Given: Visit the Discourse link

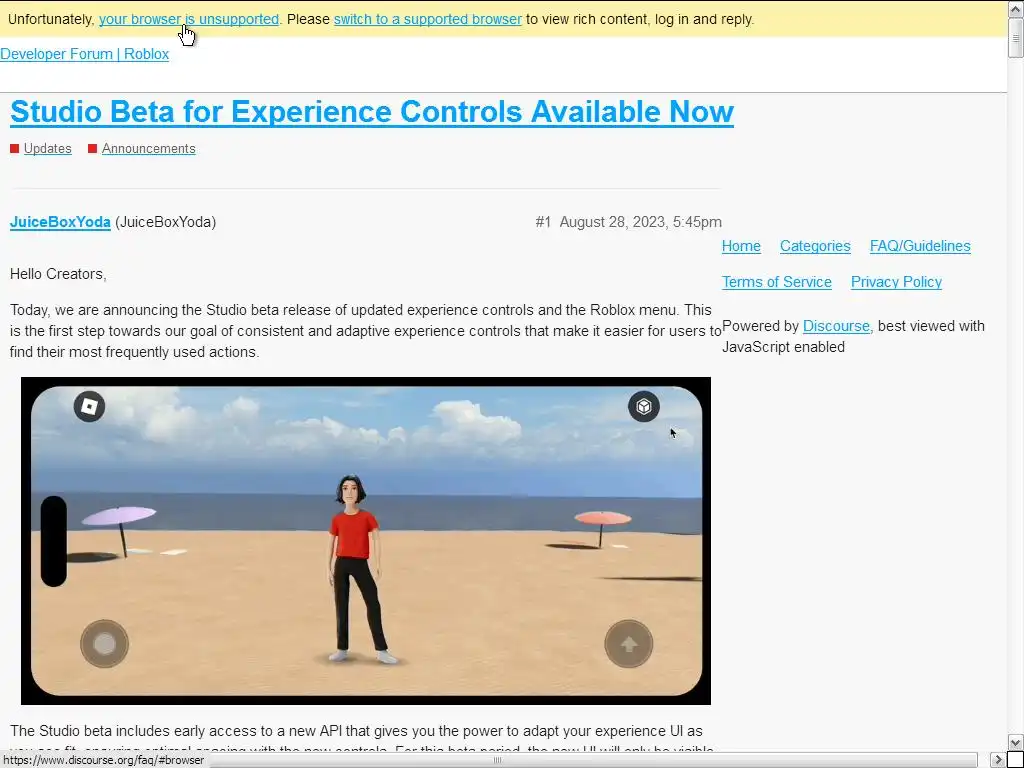Looking at the screenshot, I should tap(836, 326).
